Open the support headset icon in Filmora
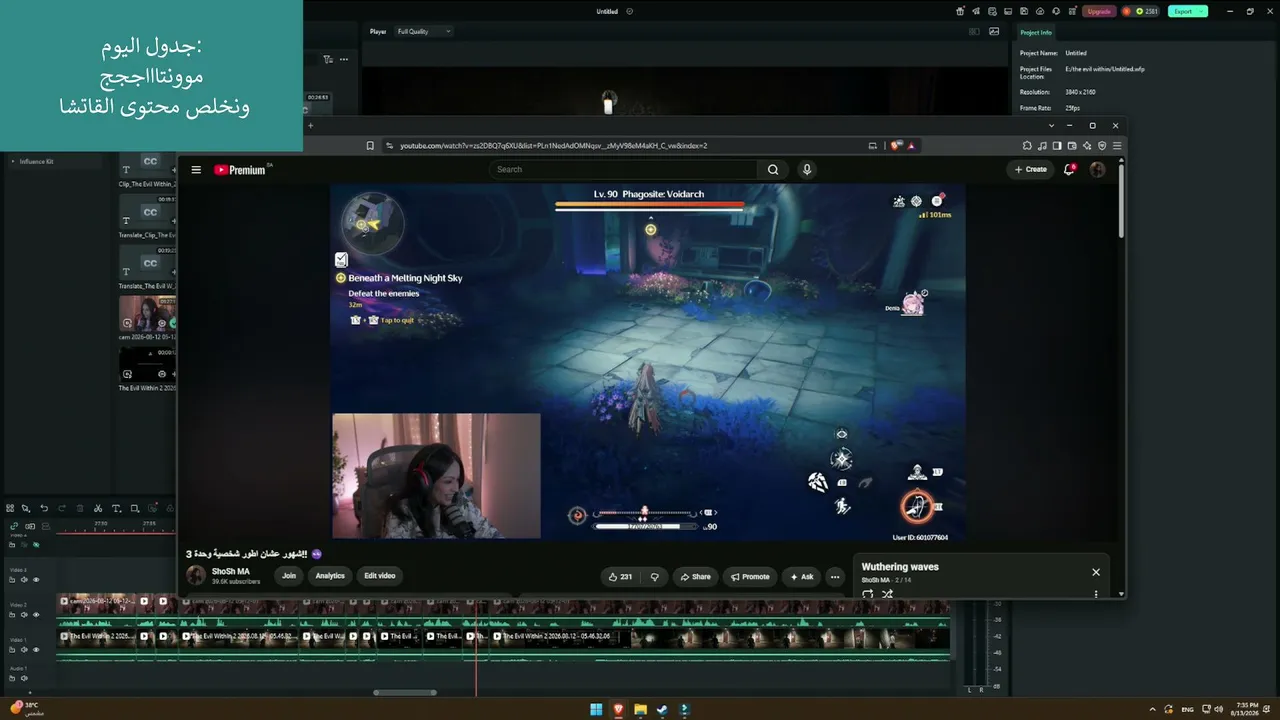Viewport: 1280px width, 720px height. (x=1054, y=11)
